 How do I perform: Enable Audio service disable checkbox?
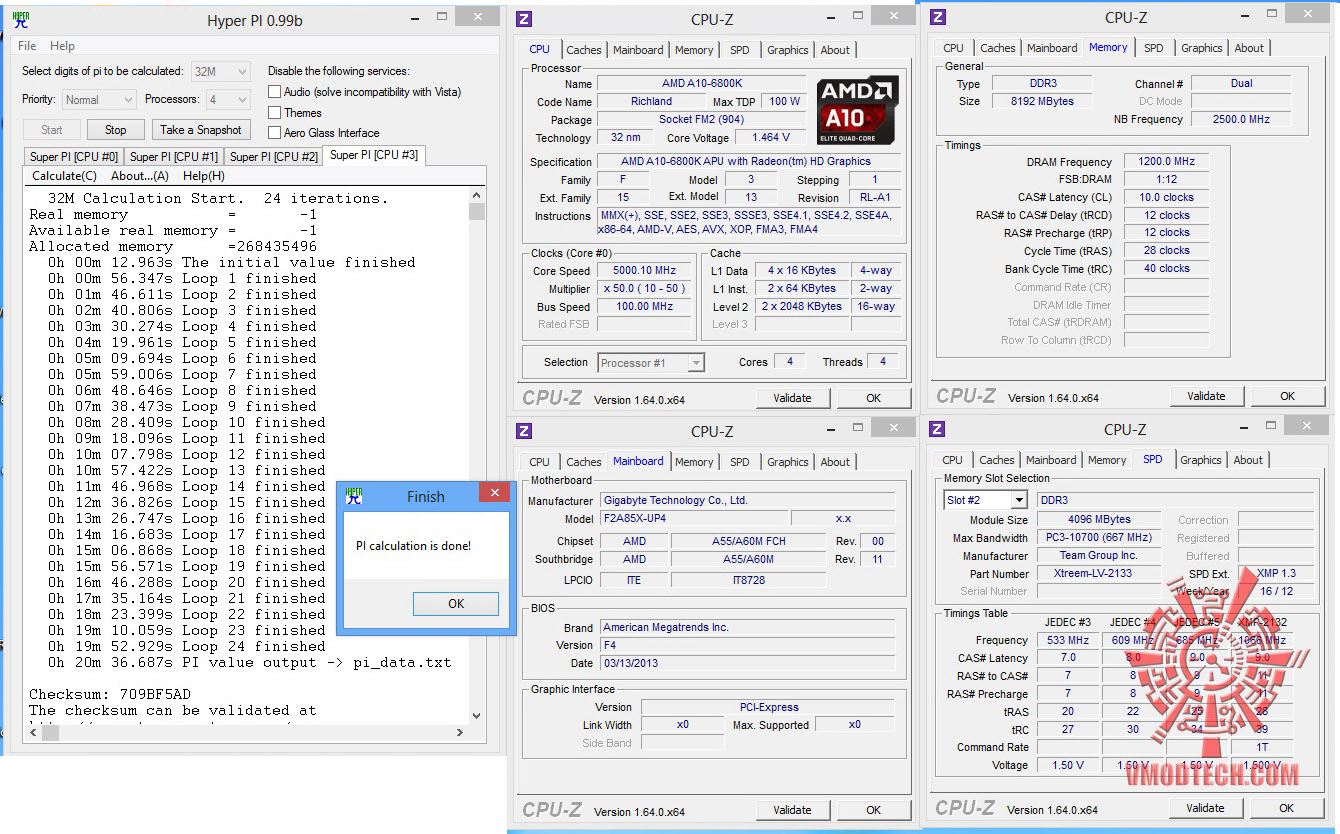pyautogui.click(x=275, y=92)
